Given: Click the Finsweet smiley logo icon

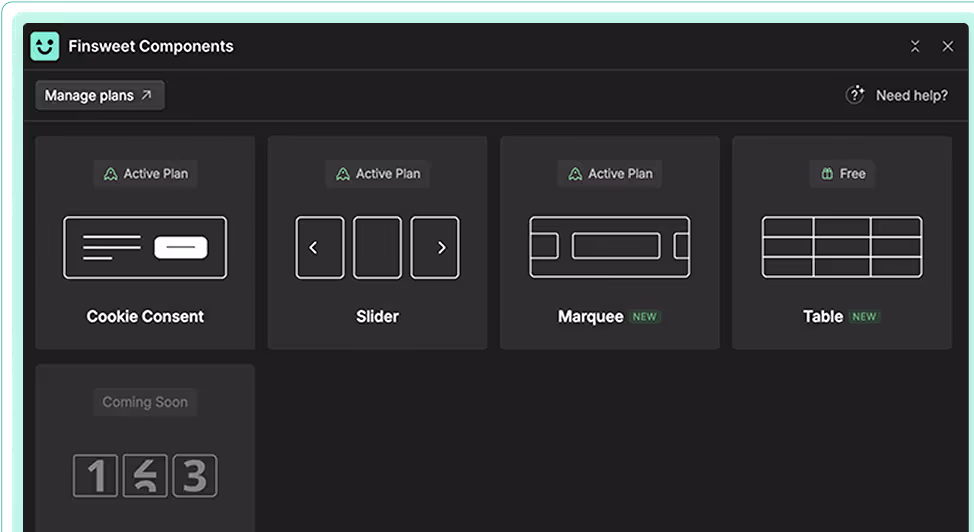Looking at the screenshot, I should pyautogui.click(x=45, y=47).
